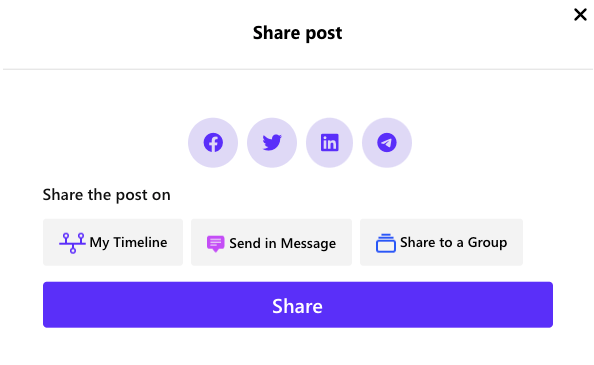
Task: Share the post via Facebook icon
Action: 213,143
